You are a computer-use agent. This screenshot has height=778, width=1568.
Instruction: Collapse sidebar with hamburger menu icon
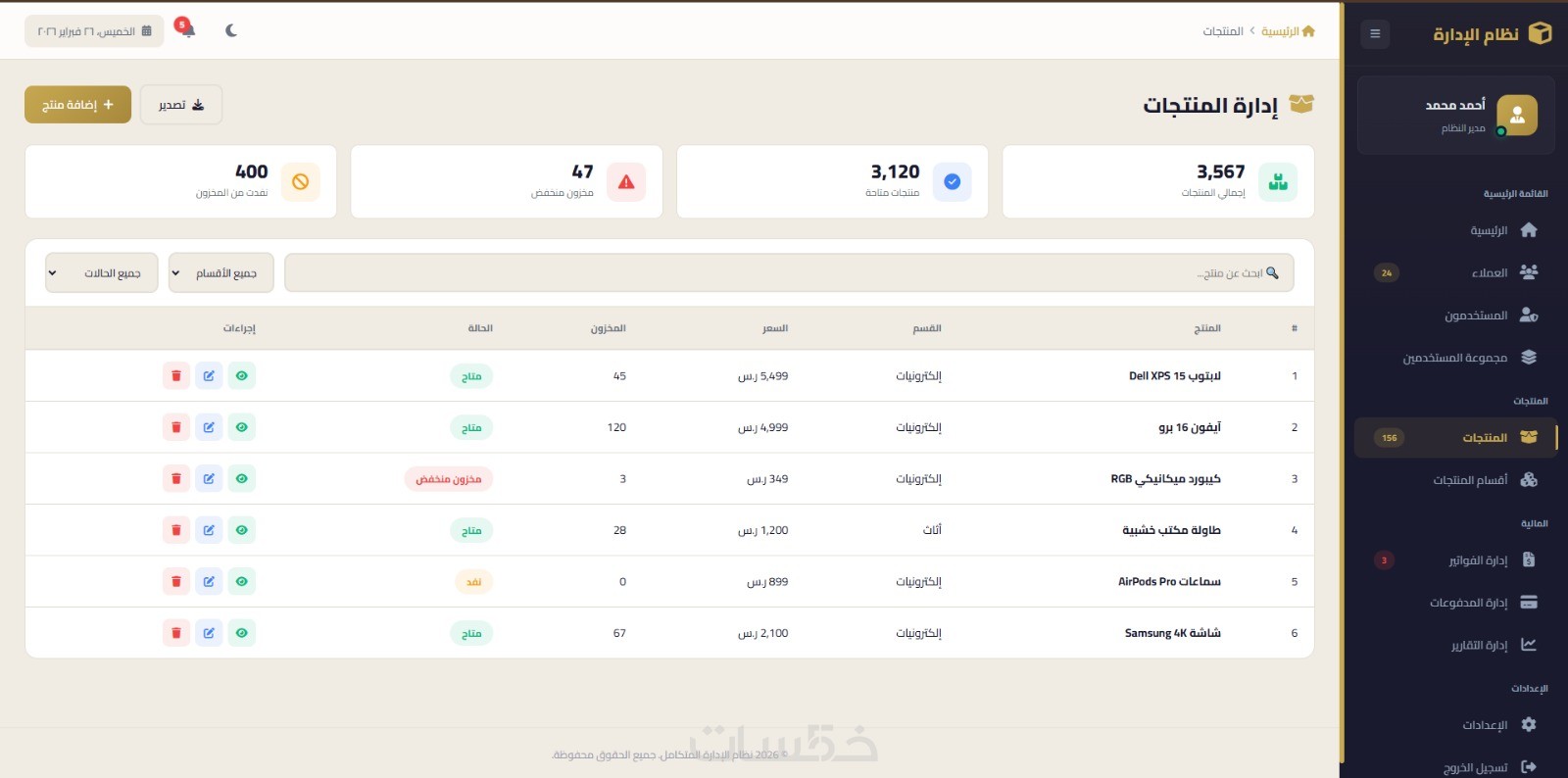[1375, 33]
